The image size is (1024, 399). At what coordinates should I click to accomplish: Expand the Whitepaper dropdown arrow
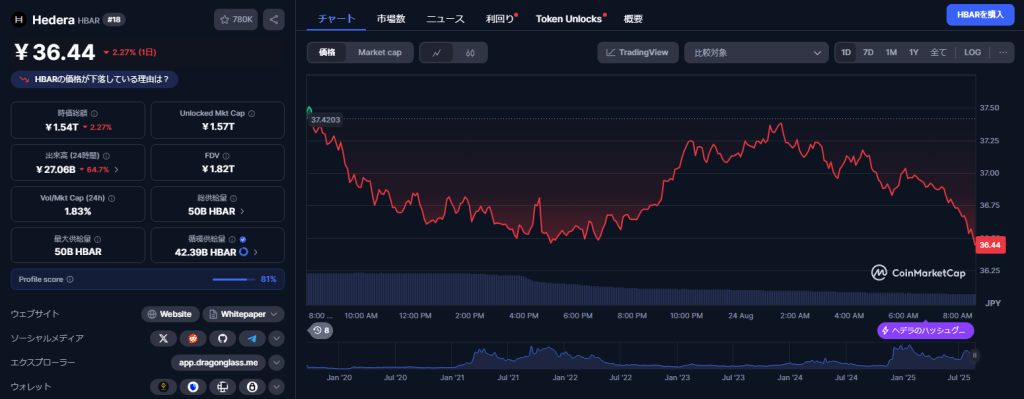273,314
